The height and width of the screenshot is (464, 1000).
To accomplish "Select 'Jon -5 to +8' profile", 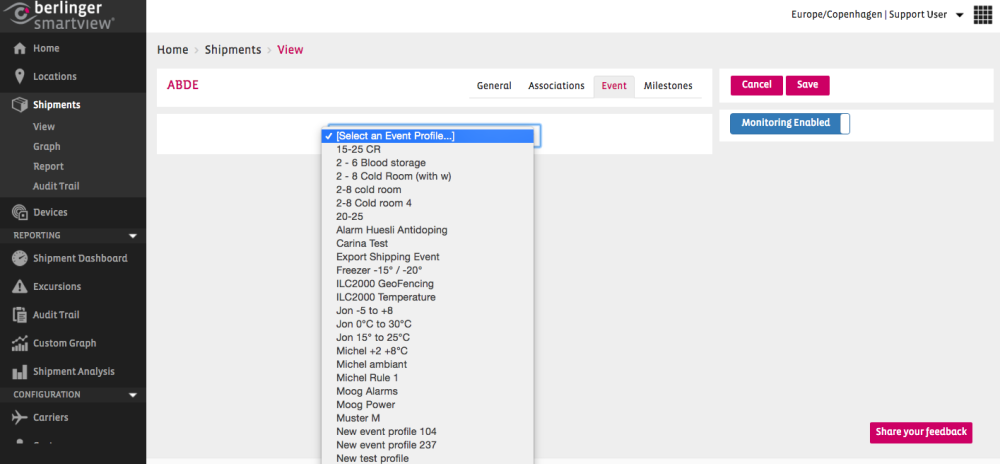I will 427,310.
